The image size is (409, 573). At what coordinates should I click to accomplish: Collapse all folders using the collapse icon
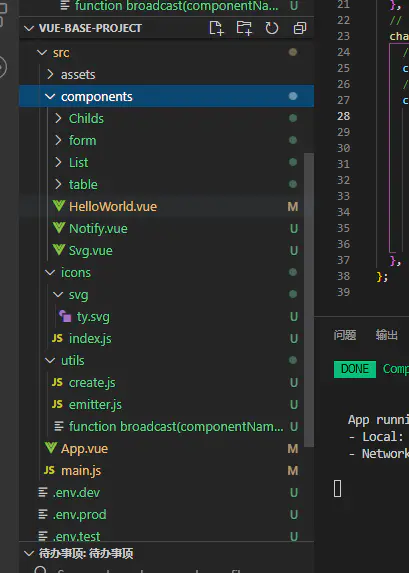point(300,28)
